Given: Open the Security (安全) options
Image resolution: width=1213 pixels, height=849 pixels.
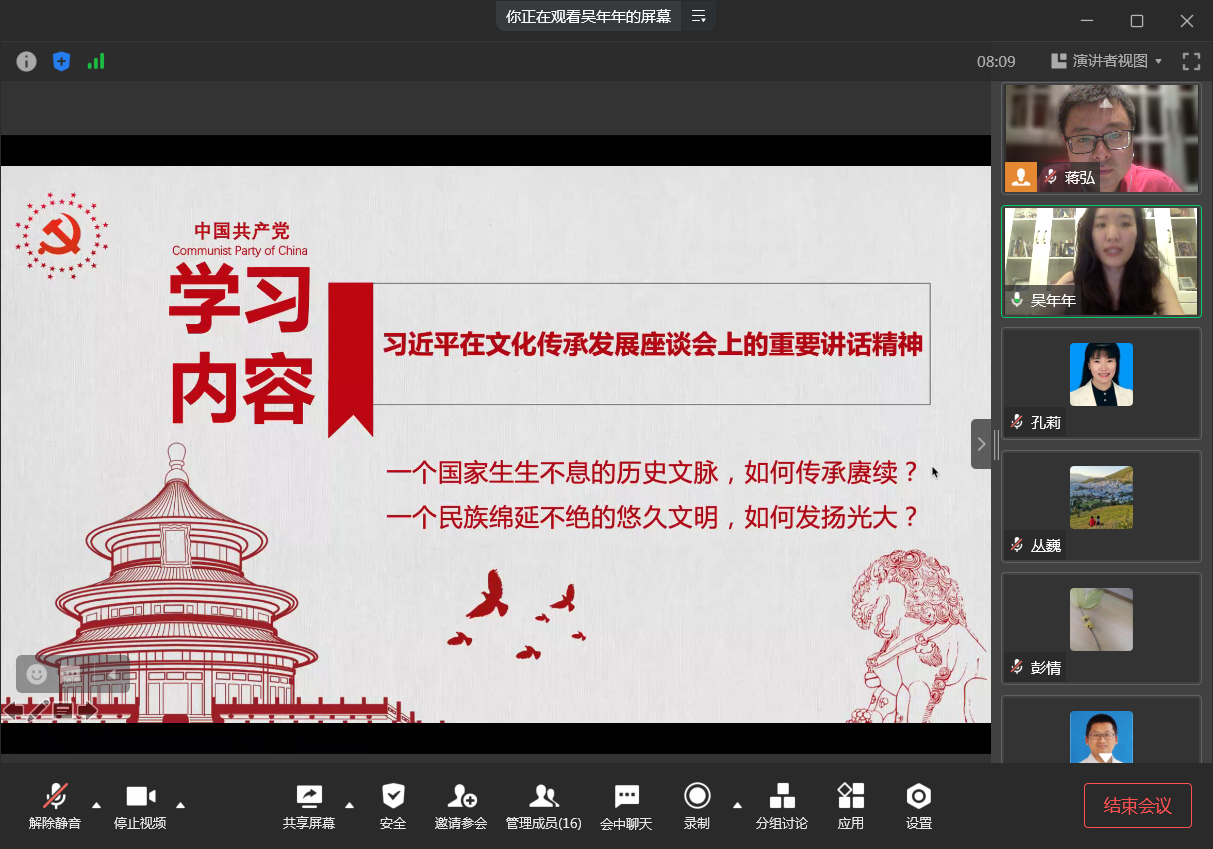Looking at the screenshot, I should [x=393, y=806].
